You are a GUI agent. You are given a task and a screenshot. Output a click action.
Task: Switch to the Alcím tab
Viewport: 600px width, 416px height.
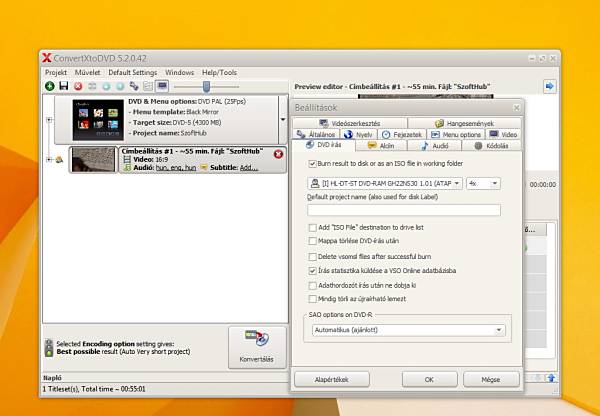pyautogui.click(x=381, y=145)
